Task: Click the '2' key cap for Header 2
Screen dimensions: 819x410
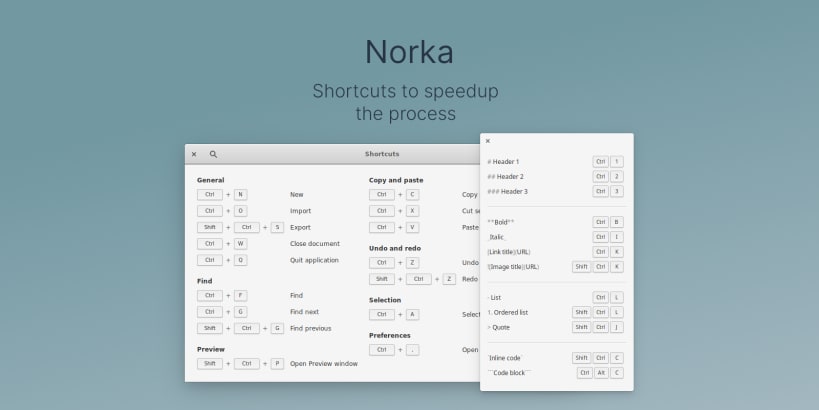Action: (617, 177)
